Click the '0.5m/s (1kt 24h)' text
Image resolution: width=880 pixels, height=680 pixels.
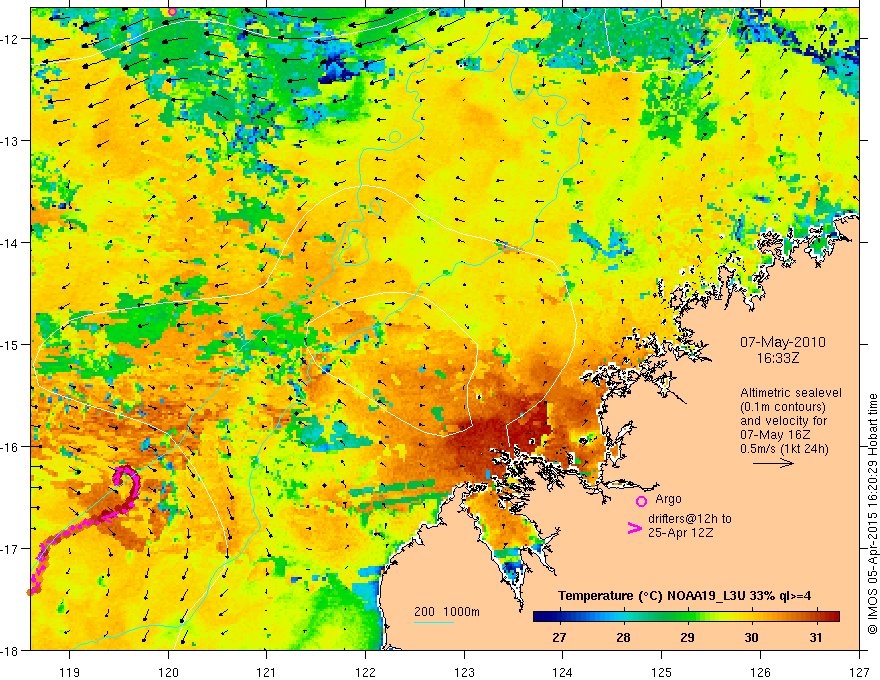click(784, 448)
